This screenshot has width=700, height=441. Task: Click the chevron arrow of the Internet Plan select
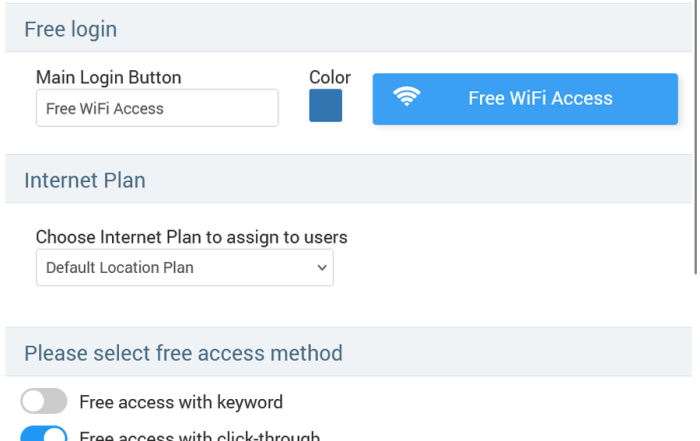pos(322,267)
